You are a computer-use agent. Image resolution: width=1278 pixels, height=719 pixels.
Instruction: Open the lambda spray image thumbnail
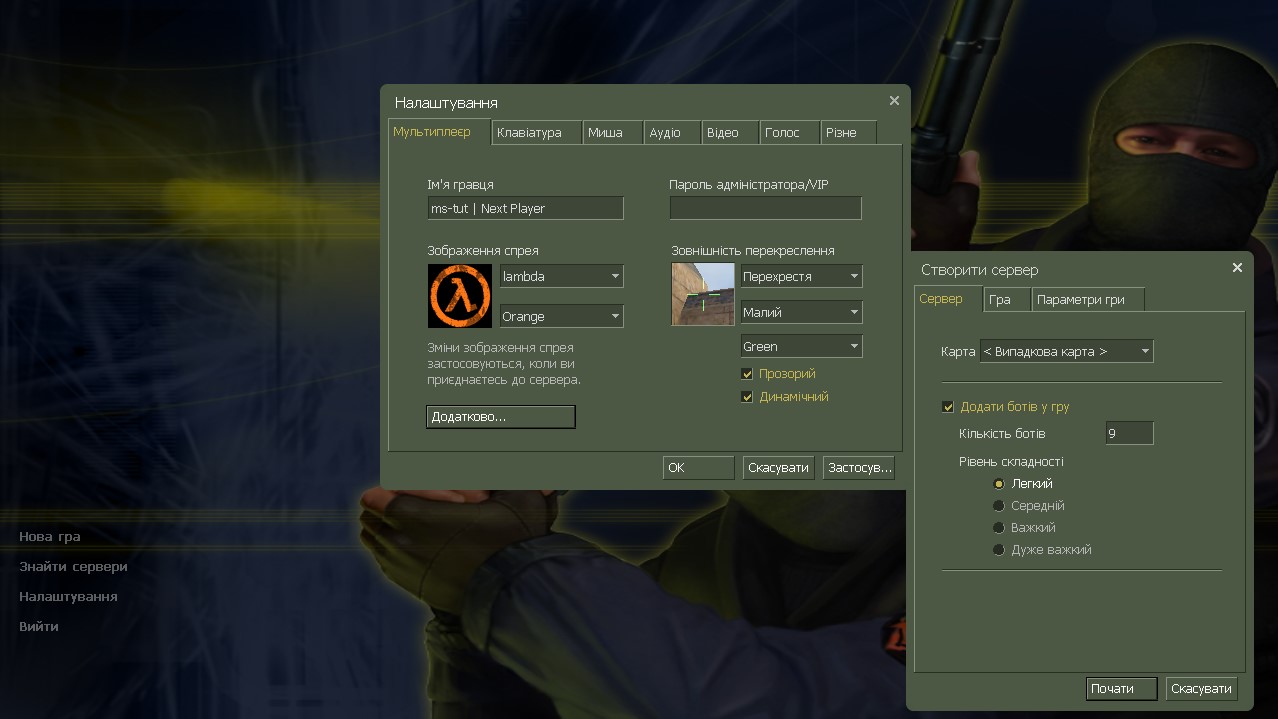pyautogui.click(x=459, y=294)
